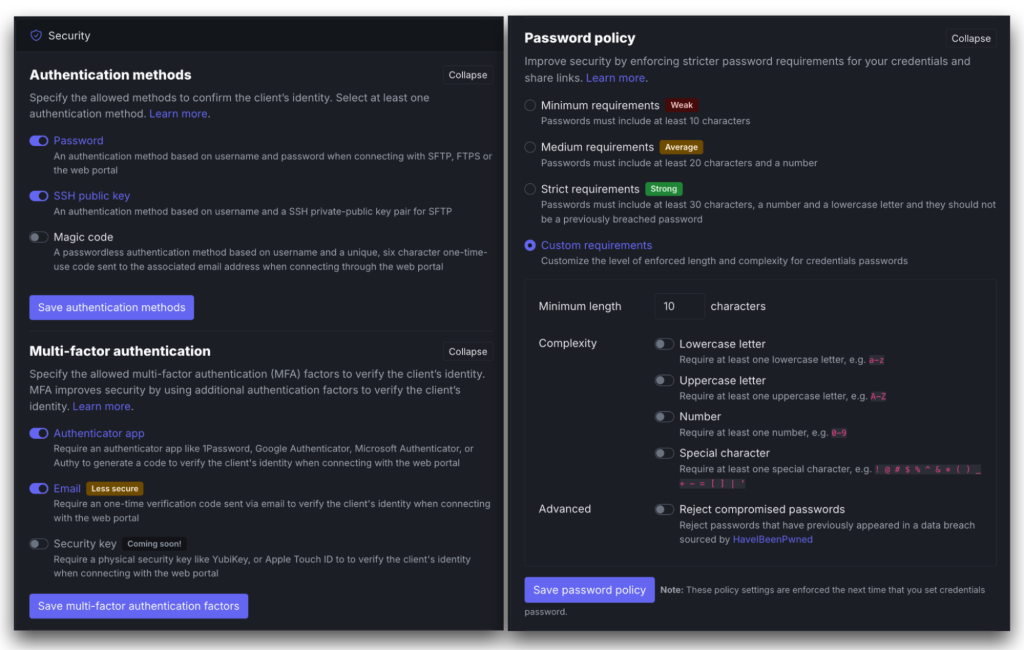Select Medium requirements radio option
Screen dimensions: 1024x650
(530, 147)
